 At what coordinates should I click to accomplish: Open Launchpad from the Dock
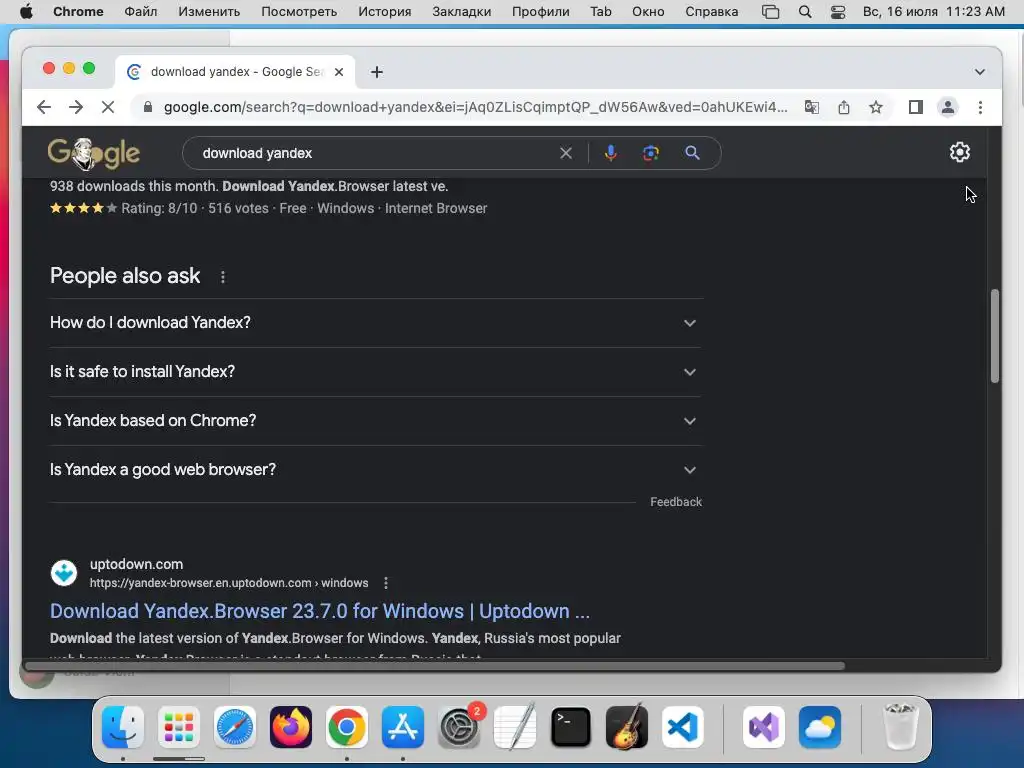click(178, 727)
